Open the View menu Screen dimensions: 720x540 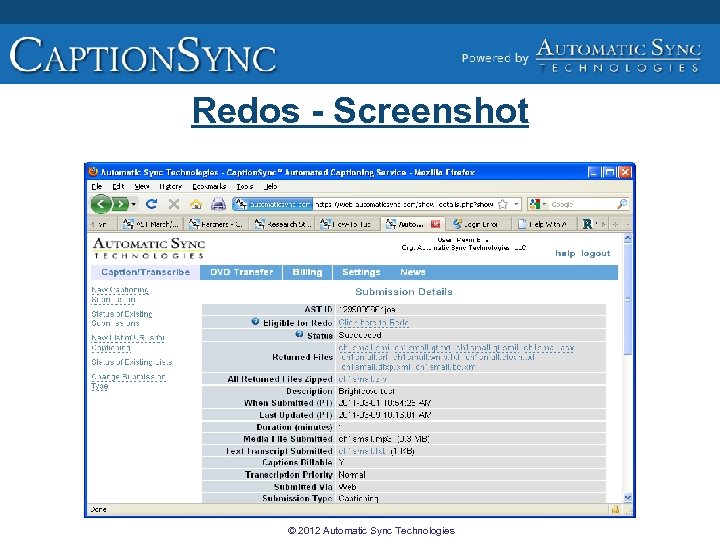(142, 186)
